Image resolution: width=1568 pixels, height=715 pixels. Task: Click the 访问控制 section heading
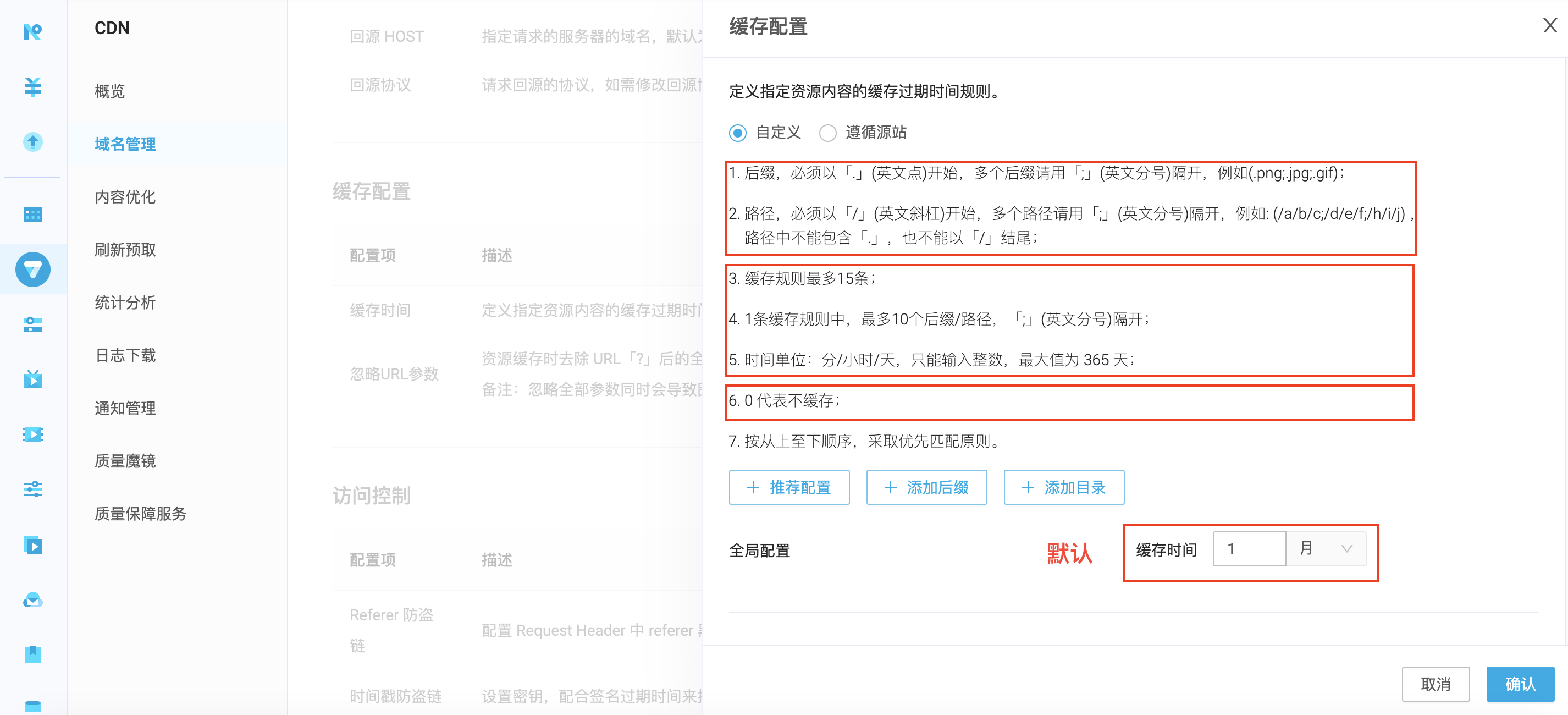coord(371,496)
